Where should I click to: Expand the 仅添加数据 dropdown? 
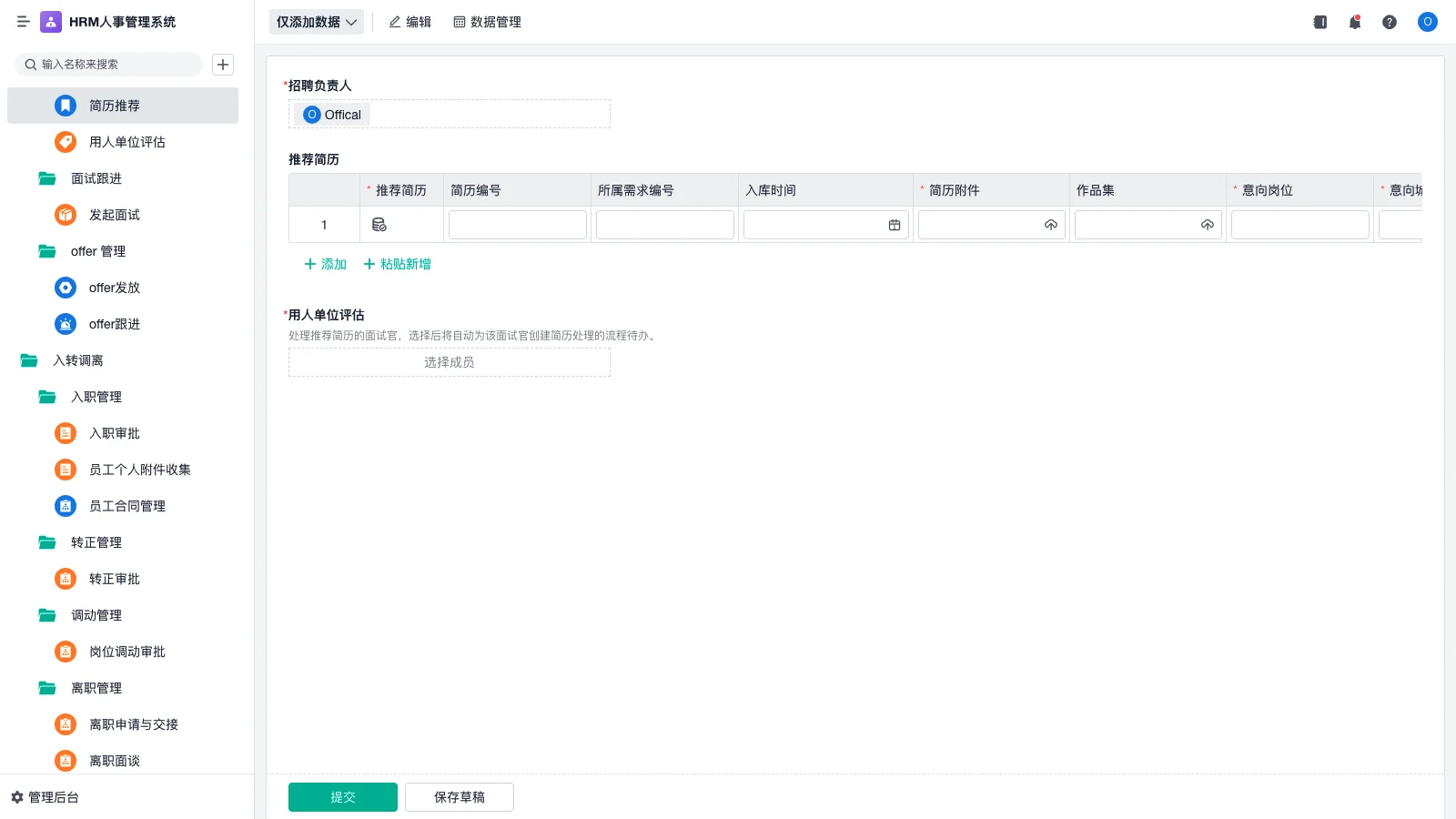[316, 21]
